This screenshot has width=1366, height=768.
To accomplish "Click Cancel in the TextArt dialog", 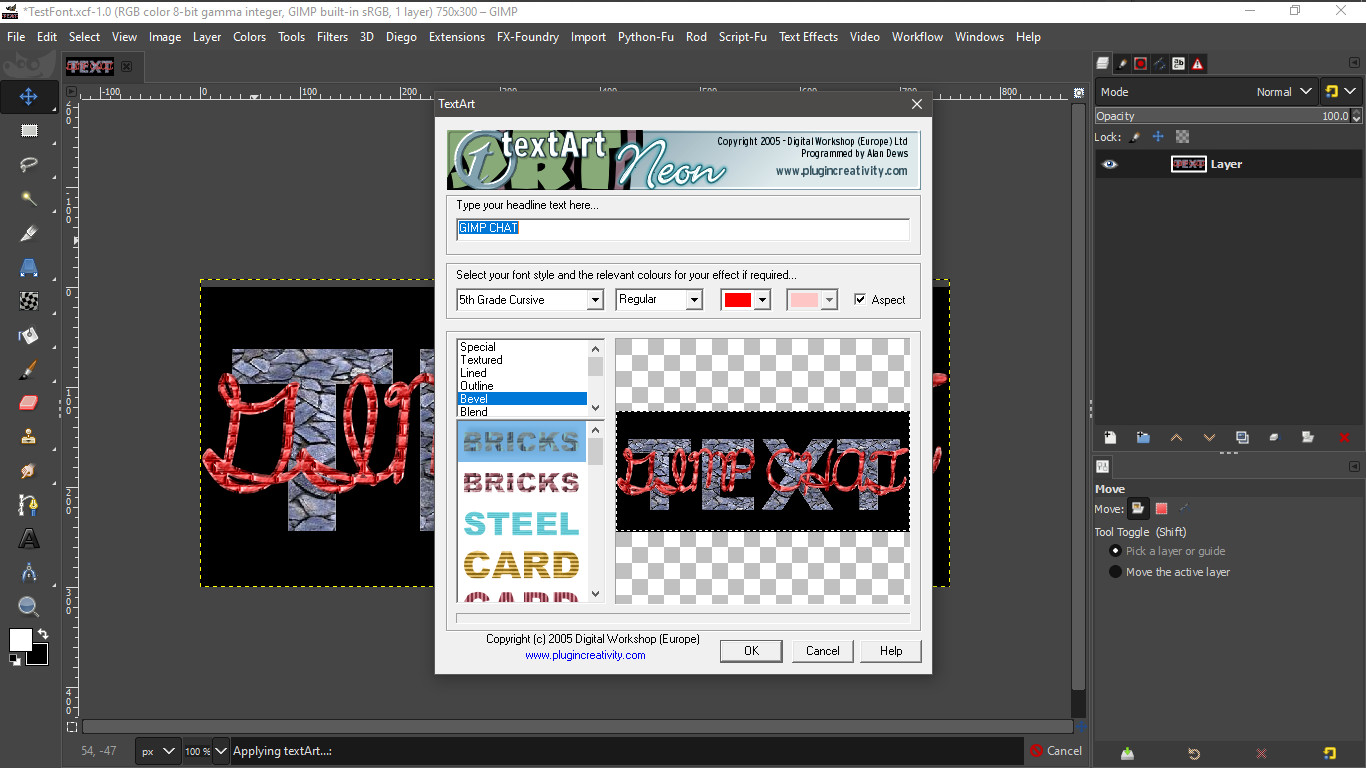I will [823, 650].
